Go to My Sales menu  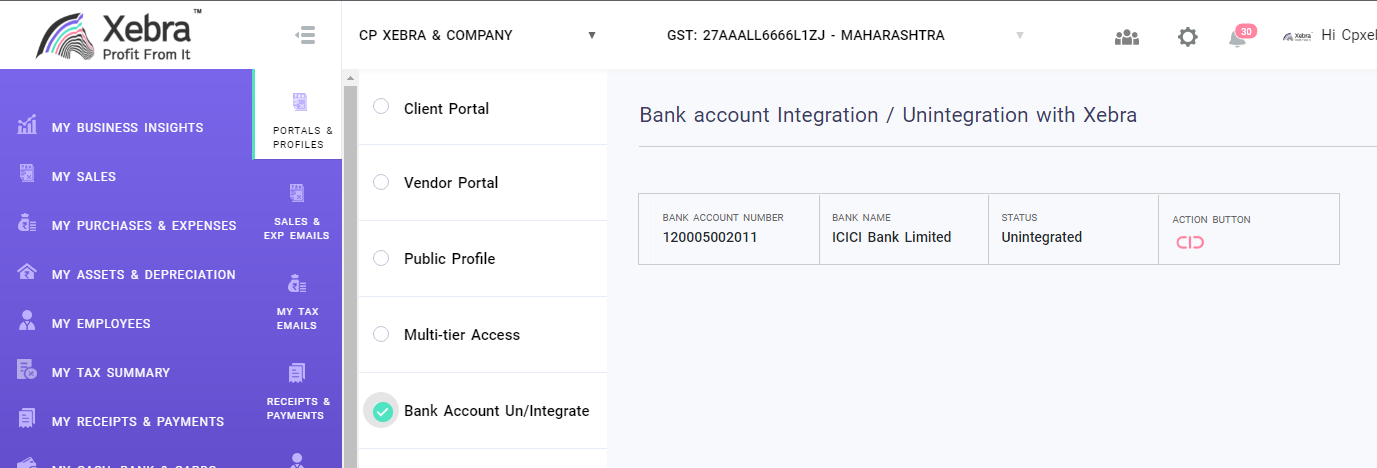[x=84, y=176]
